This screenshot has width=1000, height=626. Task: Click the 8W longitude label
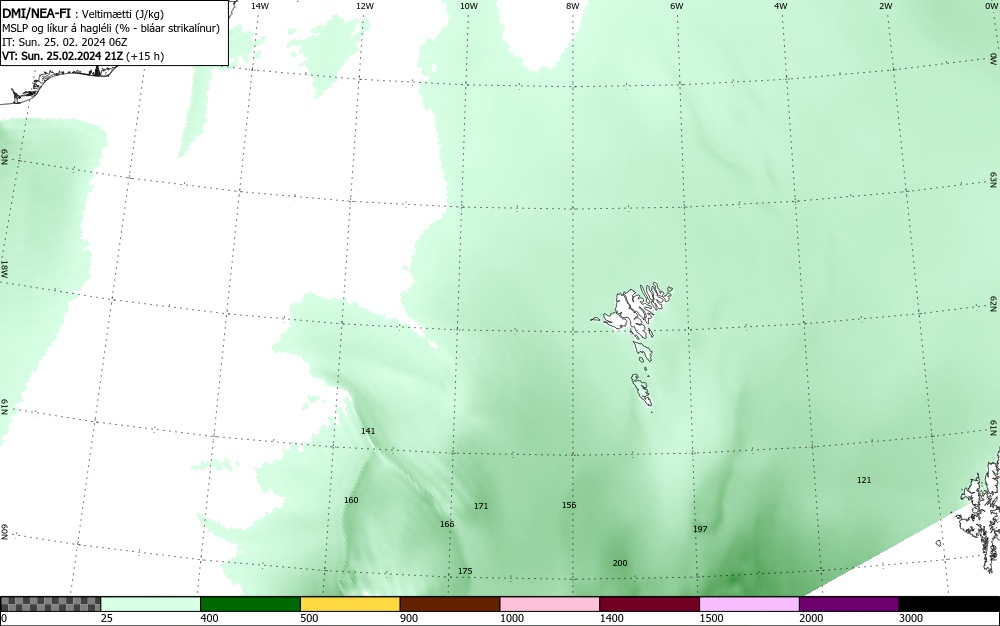573,6
